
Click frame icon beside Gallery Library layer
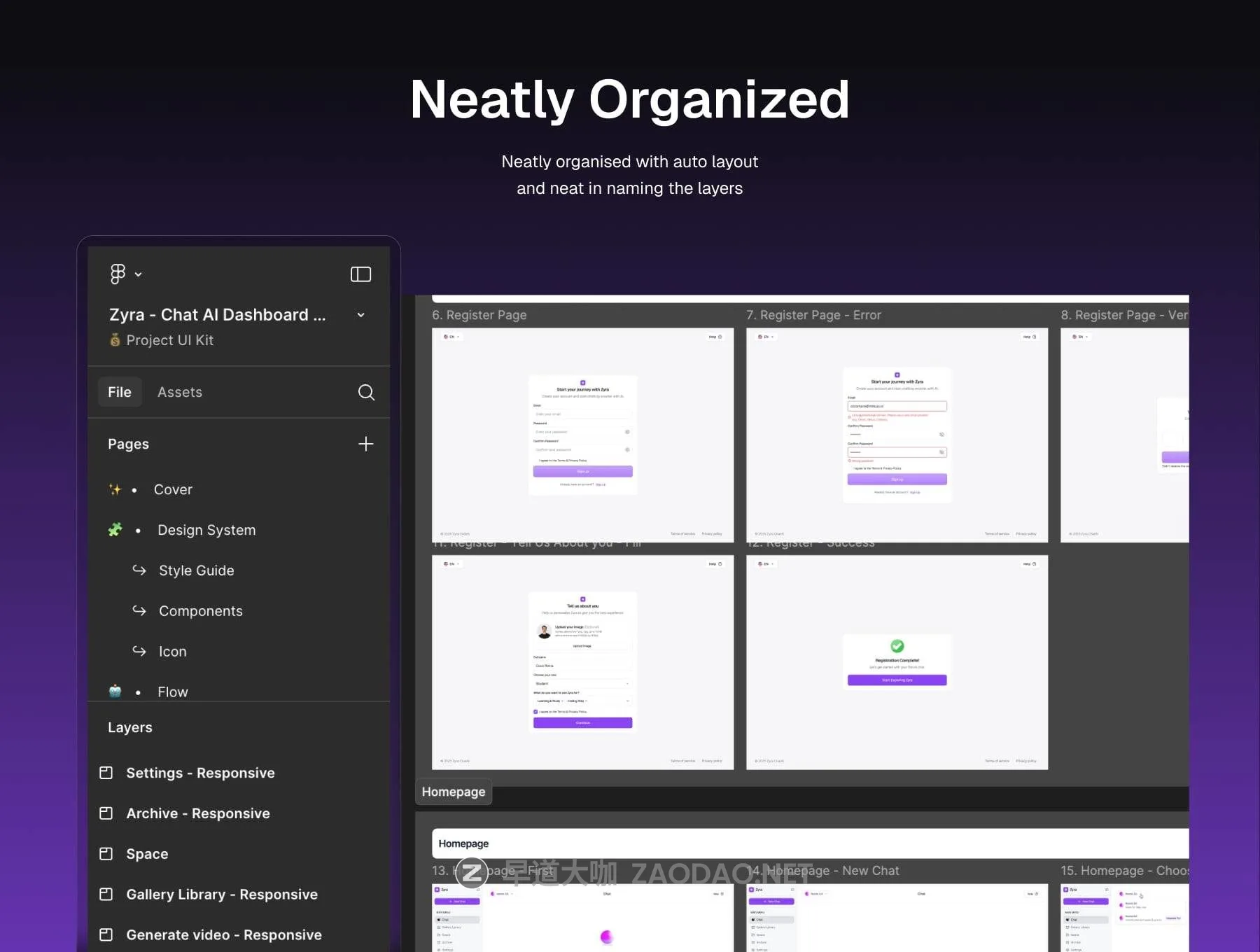106,895
